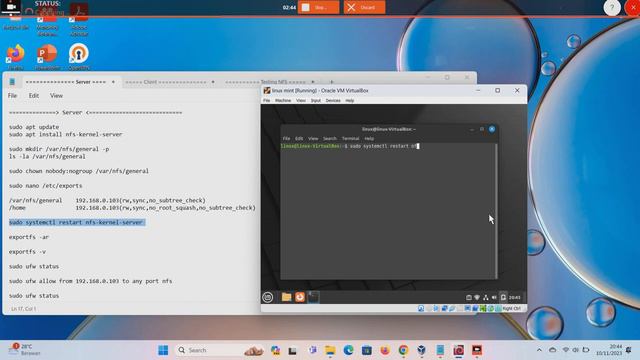Open Windows notification bell
The image size is (640, 360).
tap(629, 350)
